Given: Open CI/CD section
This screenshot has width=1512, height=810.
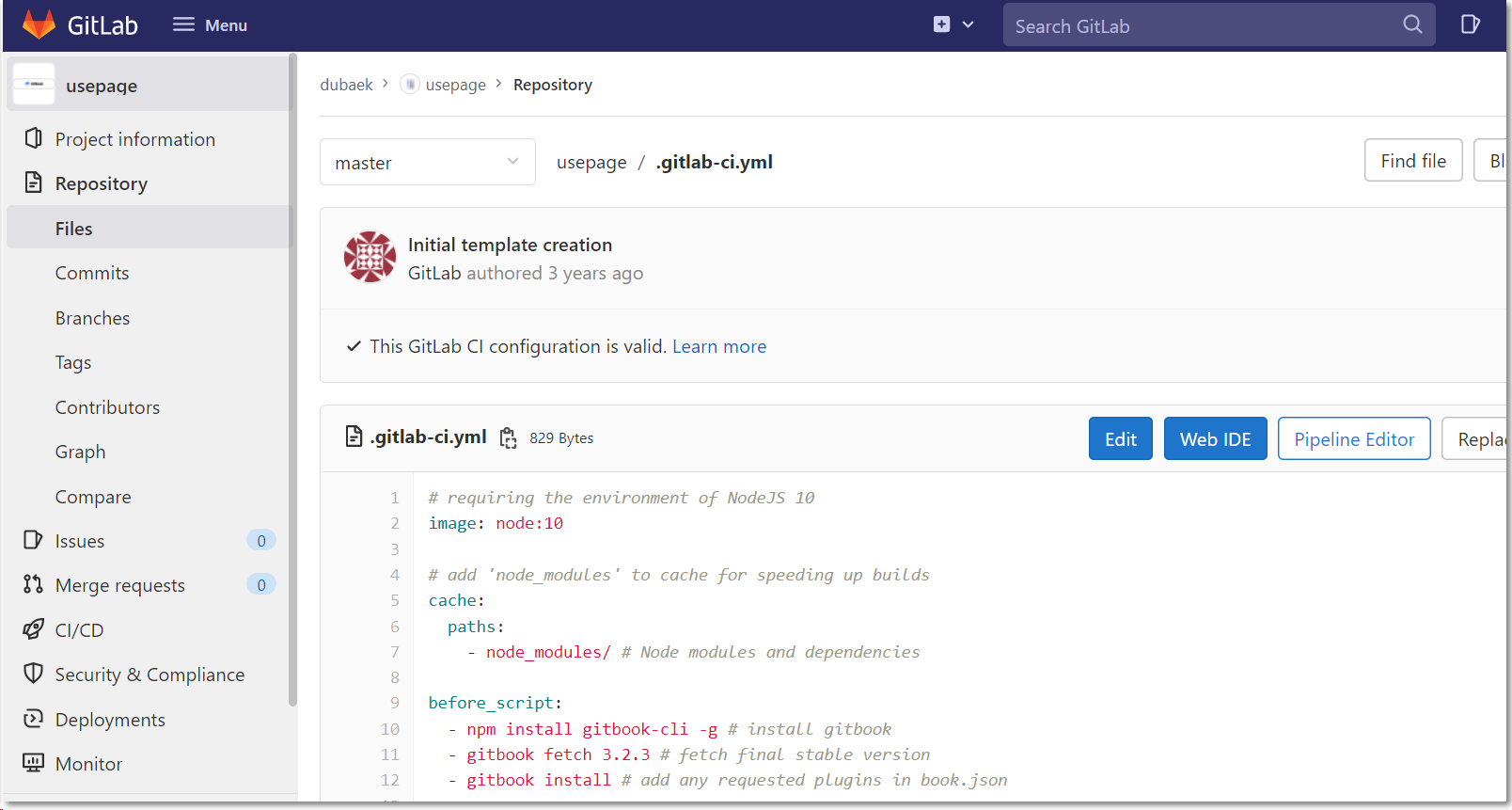Looking at the screenshot, I should click(80, 630).
